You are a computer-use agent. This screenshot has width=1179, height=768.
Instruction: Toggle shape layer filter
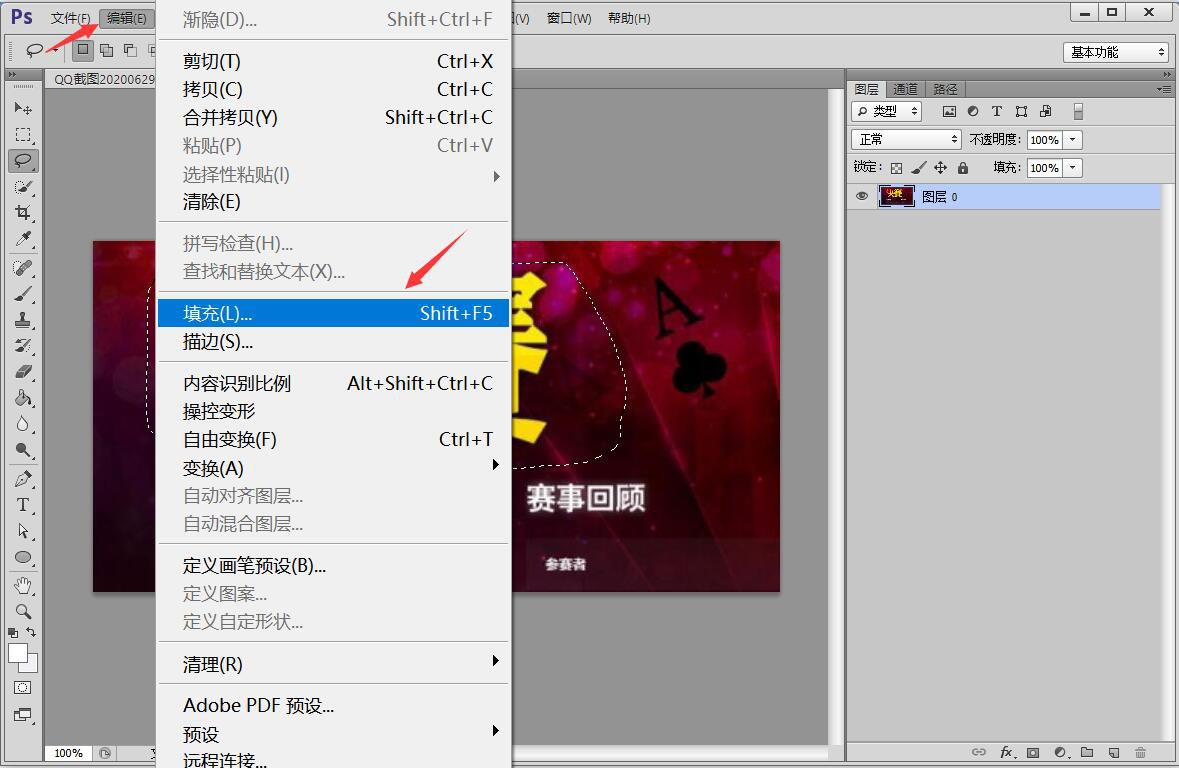click(1021, 111)
